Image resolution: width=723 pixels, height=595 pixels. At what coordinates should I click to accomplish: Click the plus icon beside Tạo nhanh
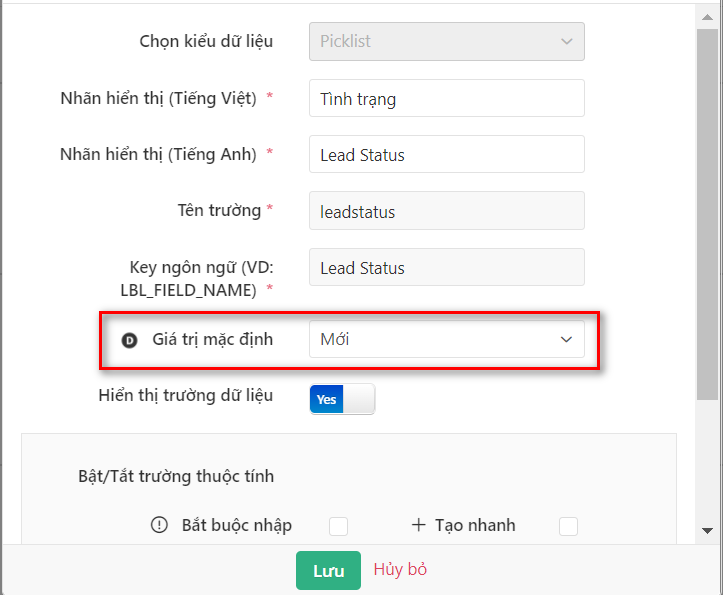point(418,525)
